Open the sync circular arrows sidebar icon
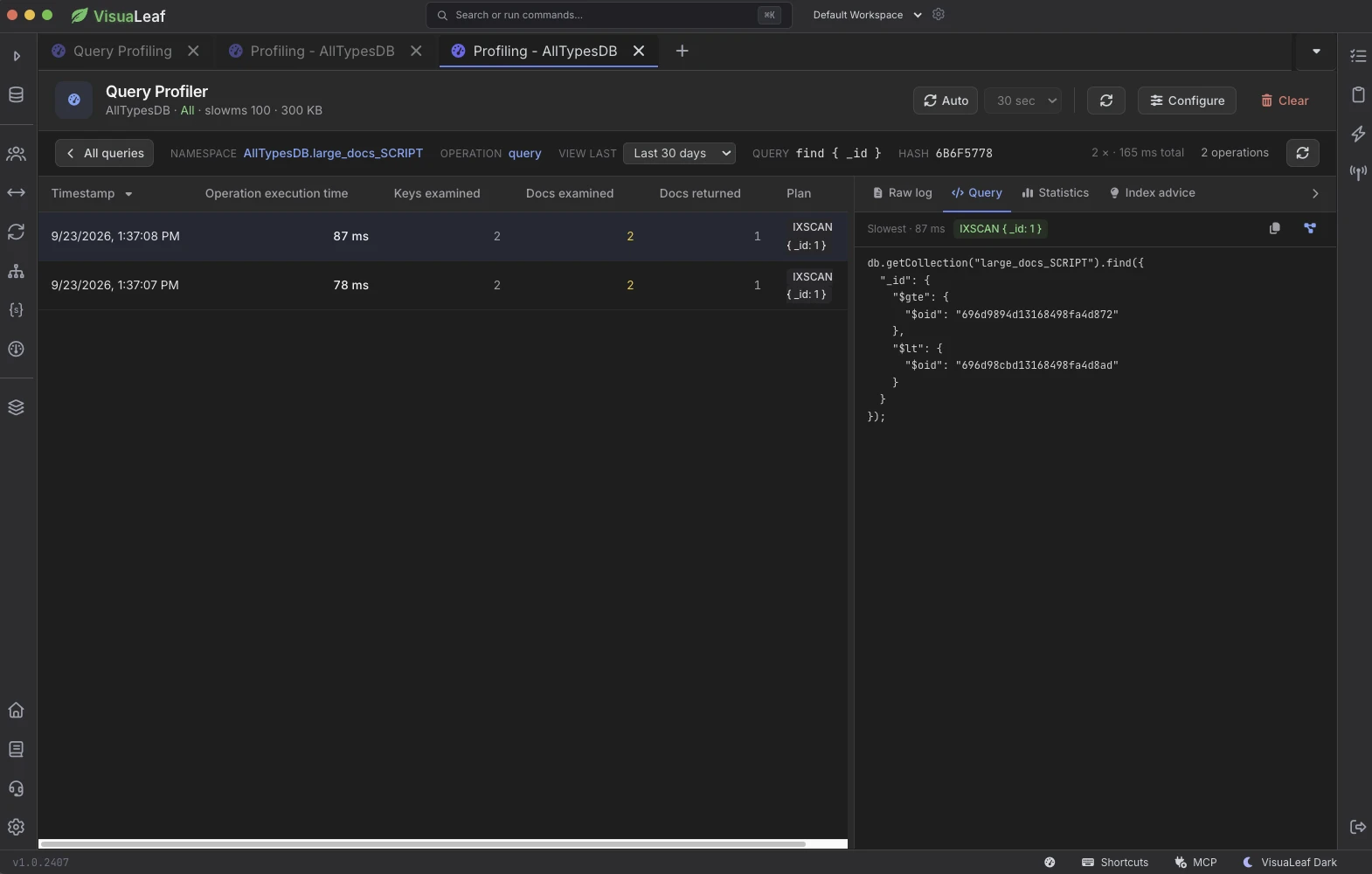1372x874 pixels. click(16, 232)
